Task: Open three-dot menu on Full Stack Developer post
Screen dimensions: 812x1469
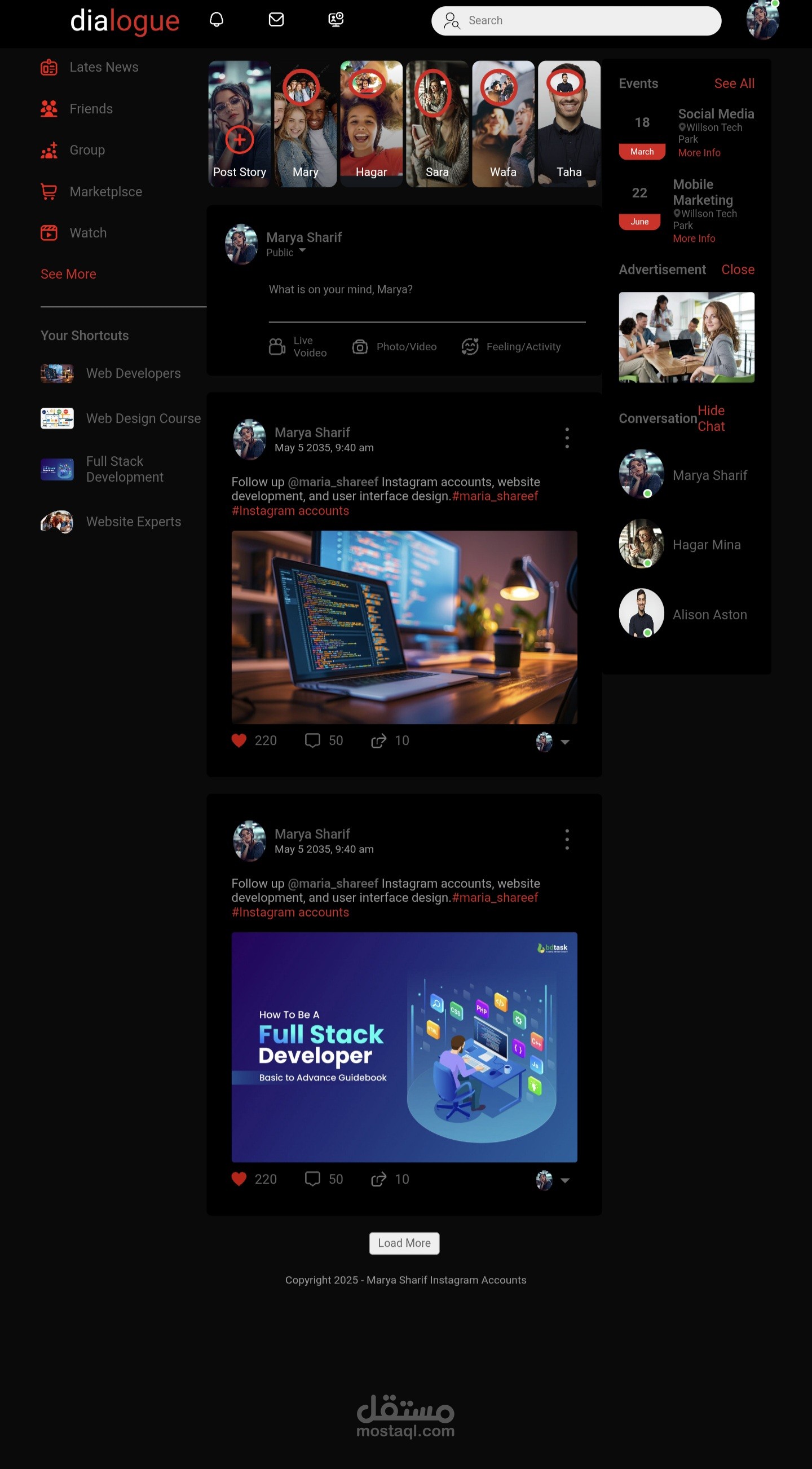Action: point(567,840)
